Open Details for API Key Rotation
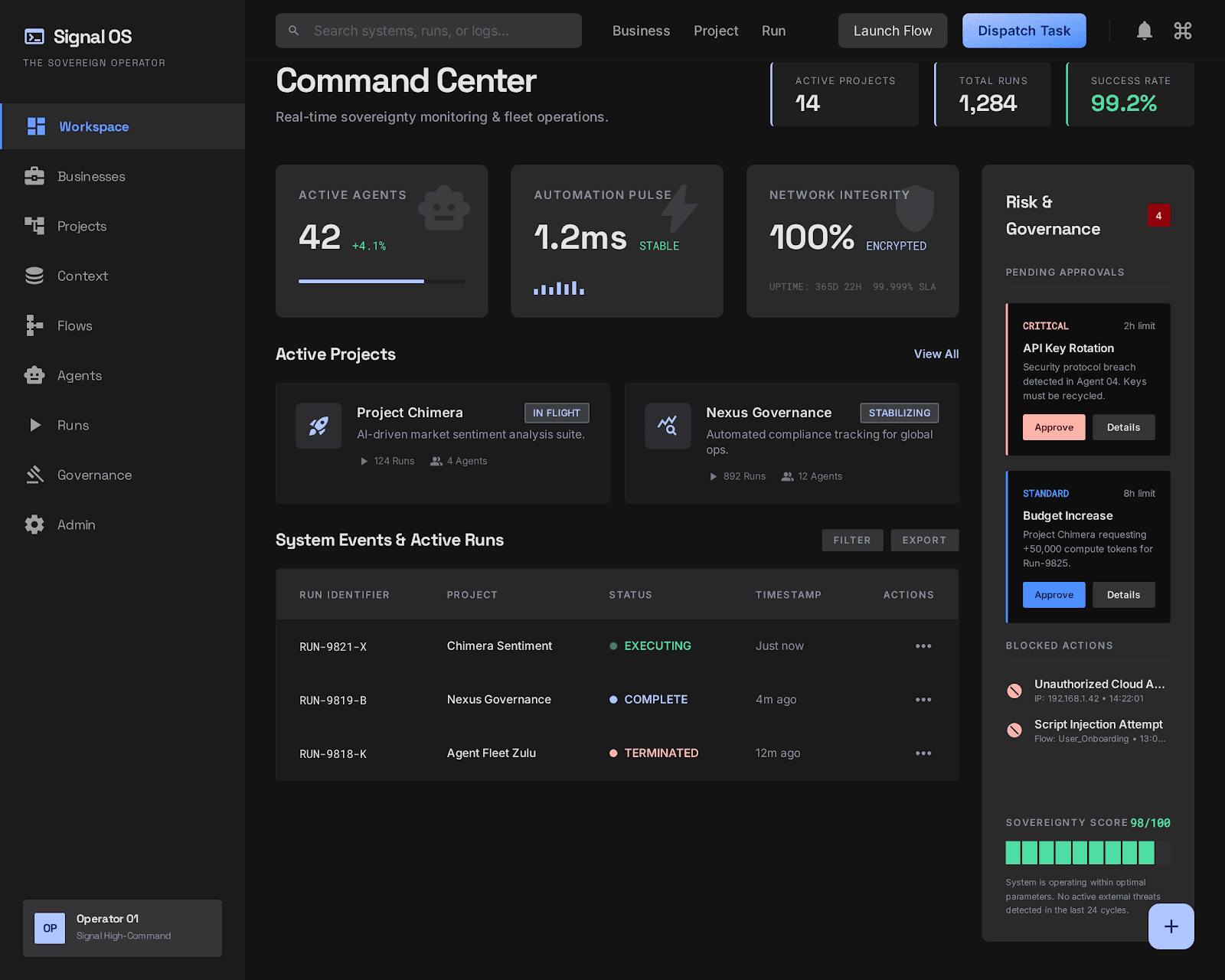Image resolution: width=1225 pixels, height=980 pixels. click(1123, 427)
